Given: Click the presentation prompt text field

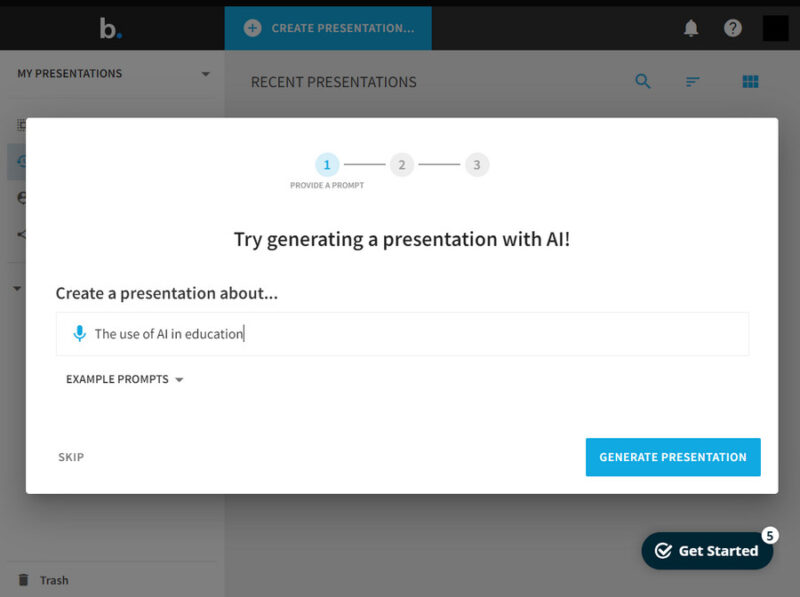Looking at the screenshot, I should click(400, 333).
